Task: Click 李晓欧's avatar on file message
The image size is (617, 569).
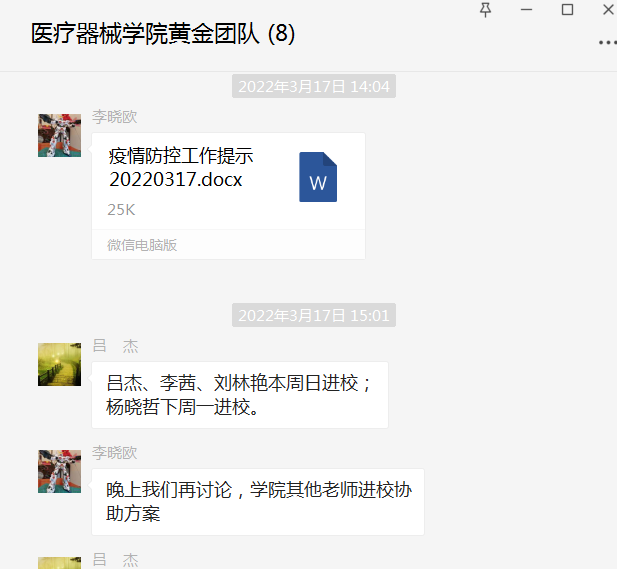Action: tap(59, 135)
